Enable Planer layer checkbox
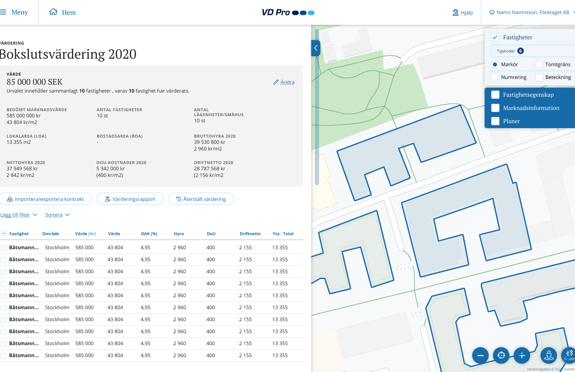This screenshot has height=372, width=575. coord(495,121)
